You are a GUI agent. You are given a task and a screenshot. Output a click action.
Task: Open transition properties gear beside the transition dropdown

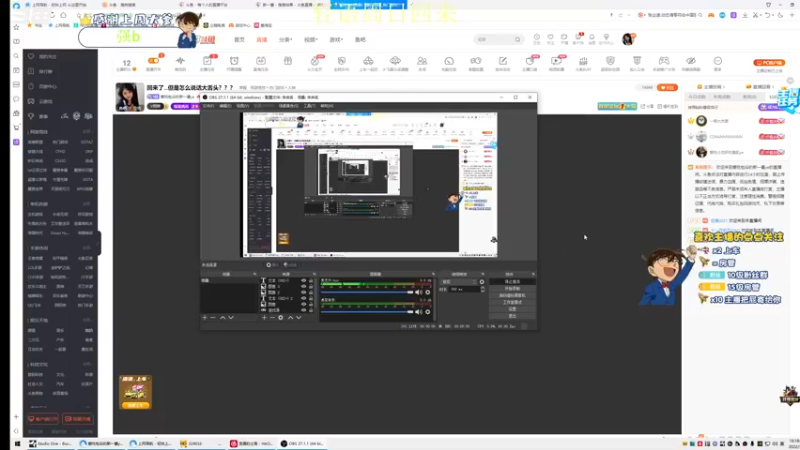click(482, 282)
